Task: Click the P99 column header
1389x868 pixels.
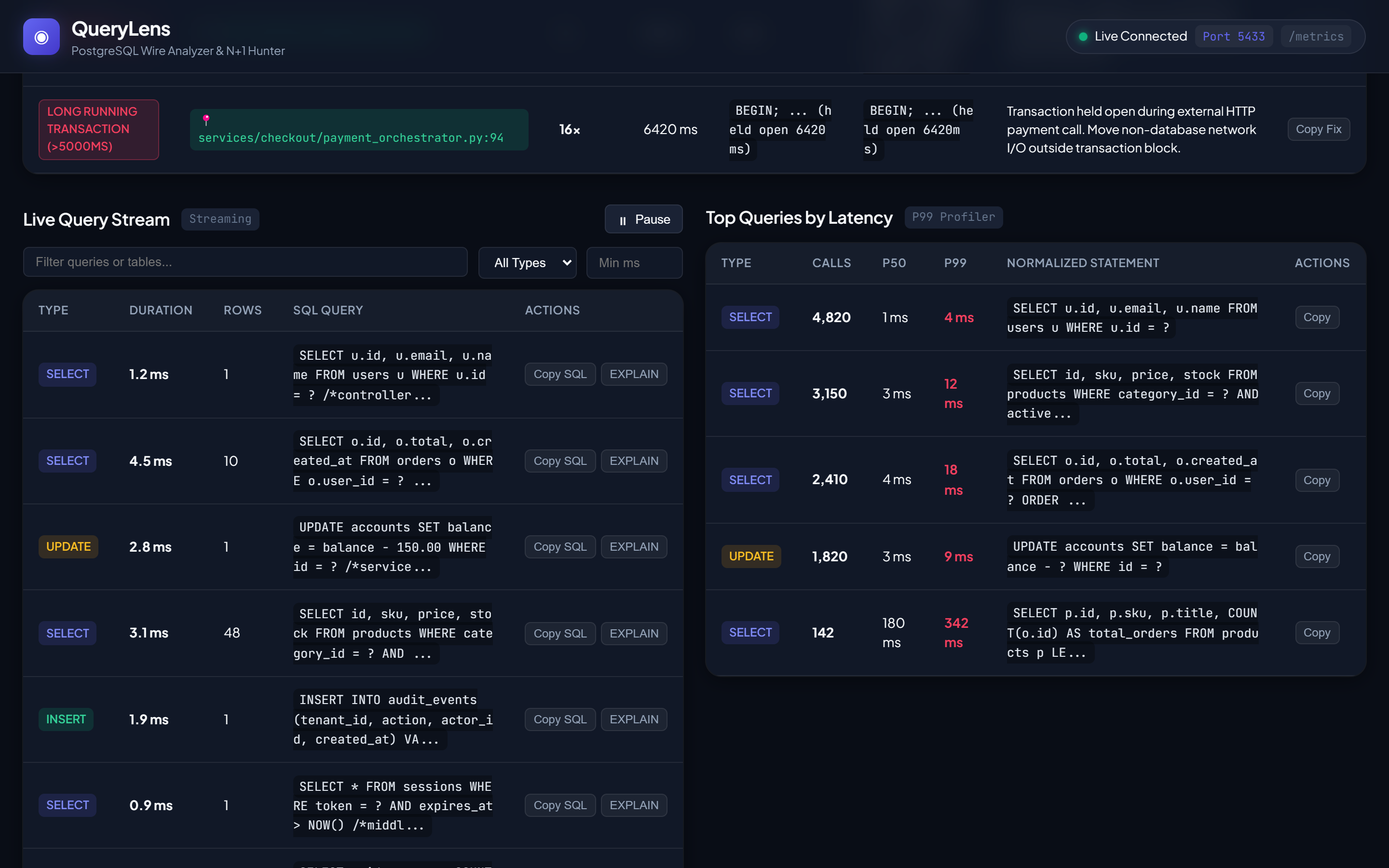Action: (955, 263)
